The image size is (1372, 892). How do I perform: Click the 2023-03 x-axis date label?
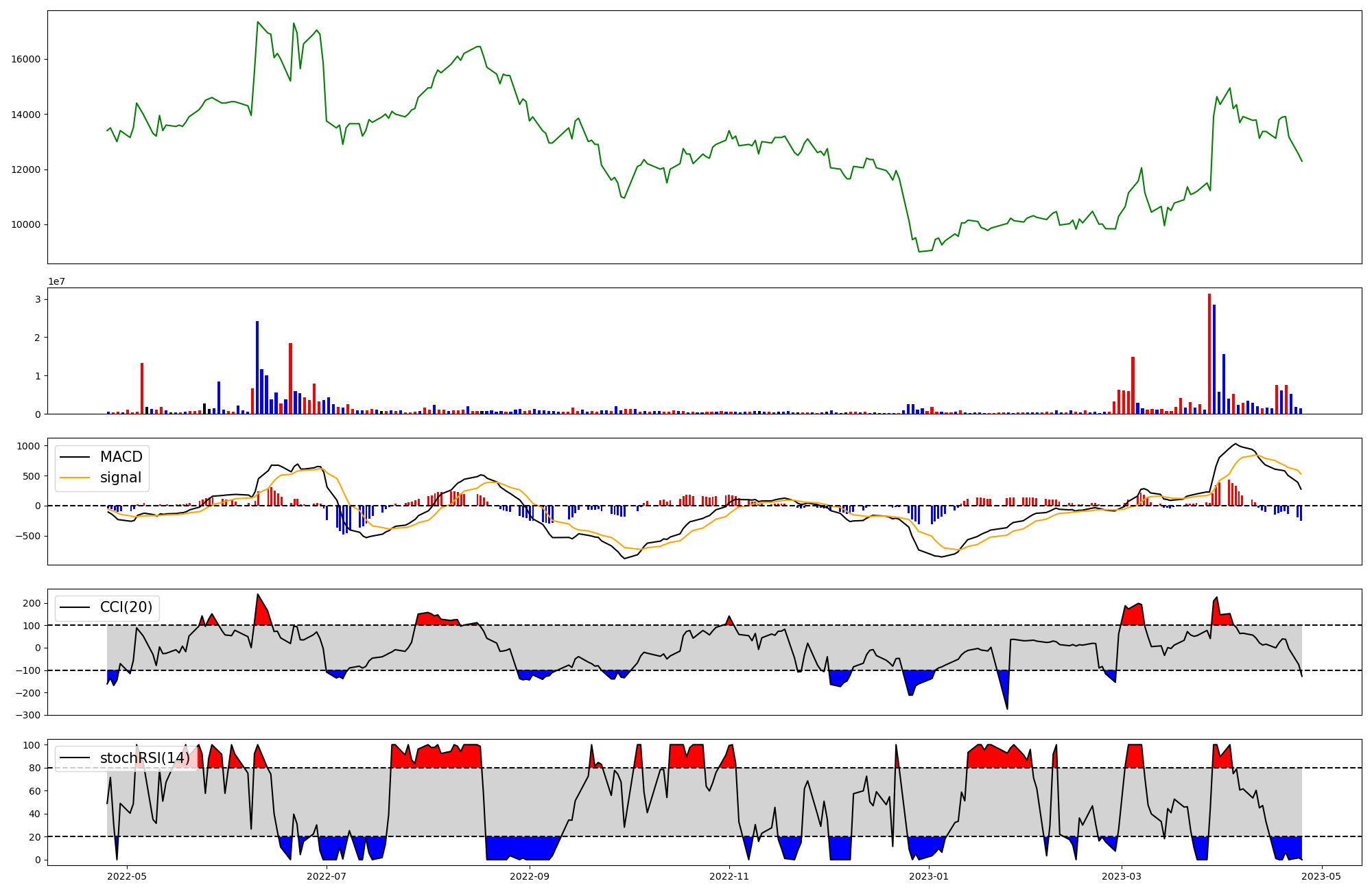1122,876
